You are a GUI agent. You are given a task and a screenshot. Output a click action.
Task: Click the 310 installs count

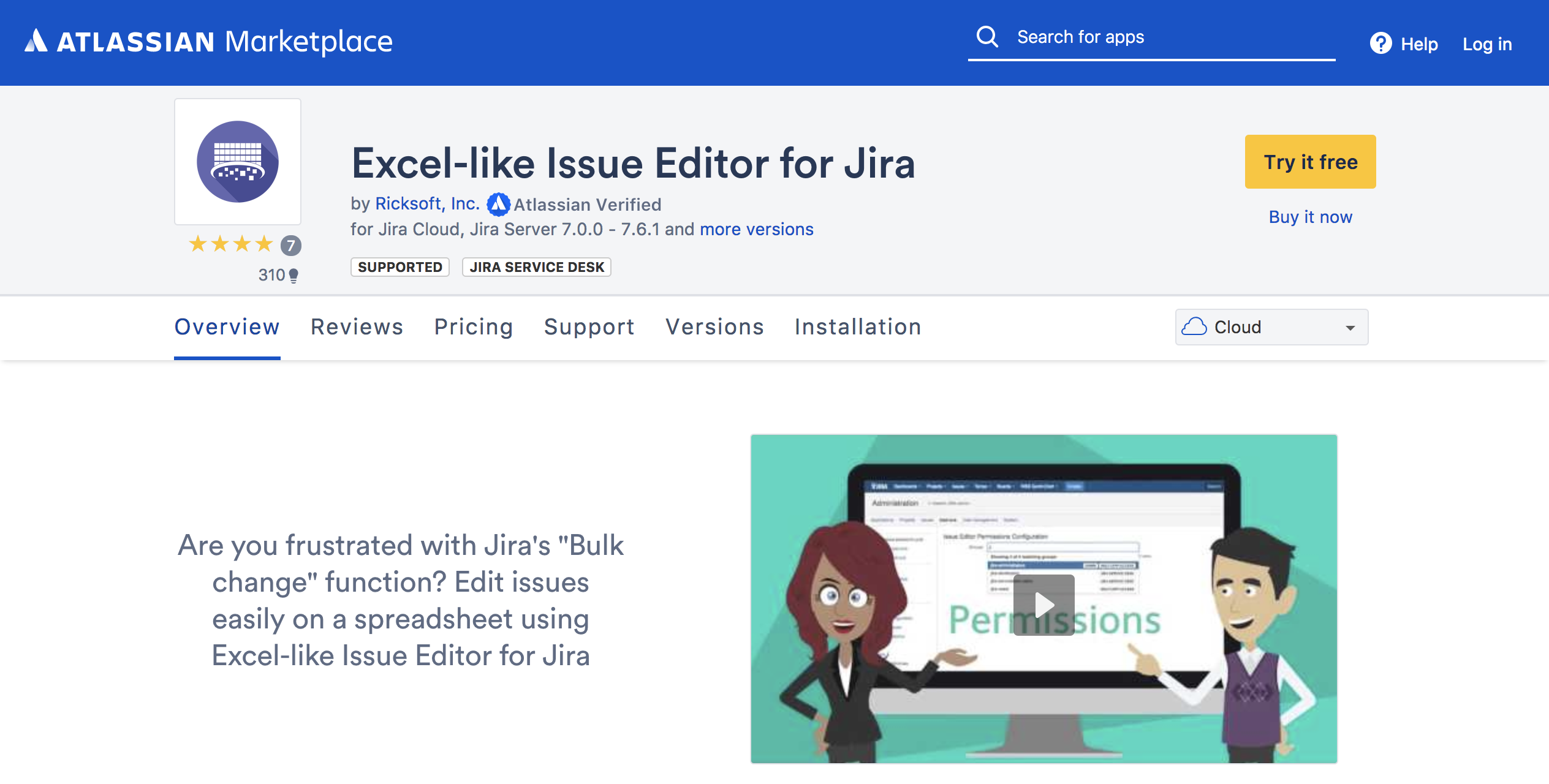[x=271, y=275]
